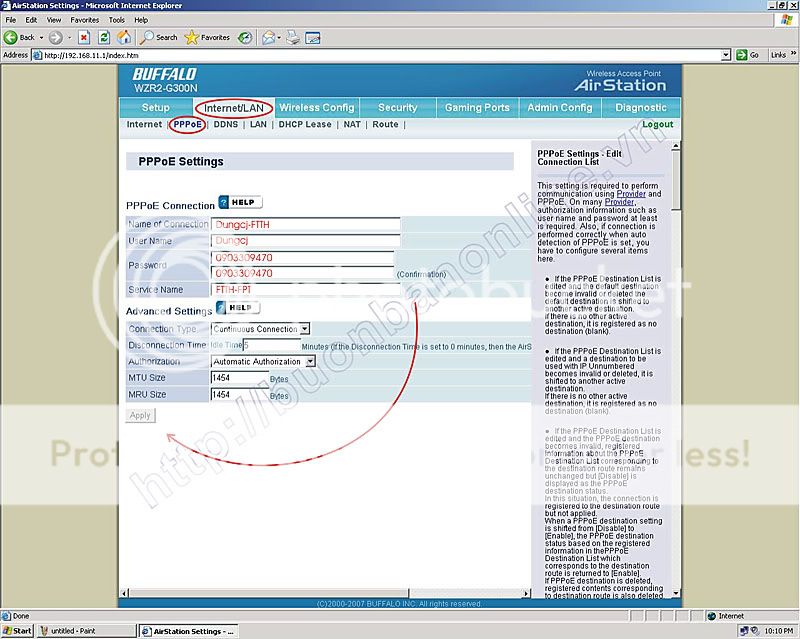Open the Tools menu
Viewport: 800px width, 639px height.
[x=116, y=20]
